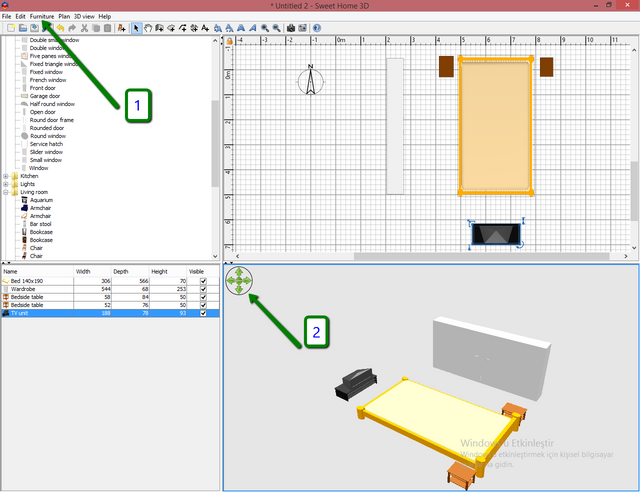Open Help via question mark icon

pos(317,28)
